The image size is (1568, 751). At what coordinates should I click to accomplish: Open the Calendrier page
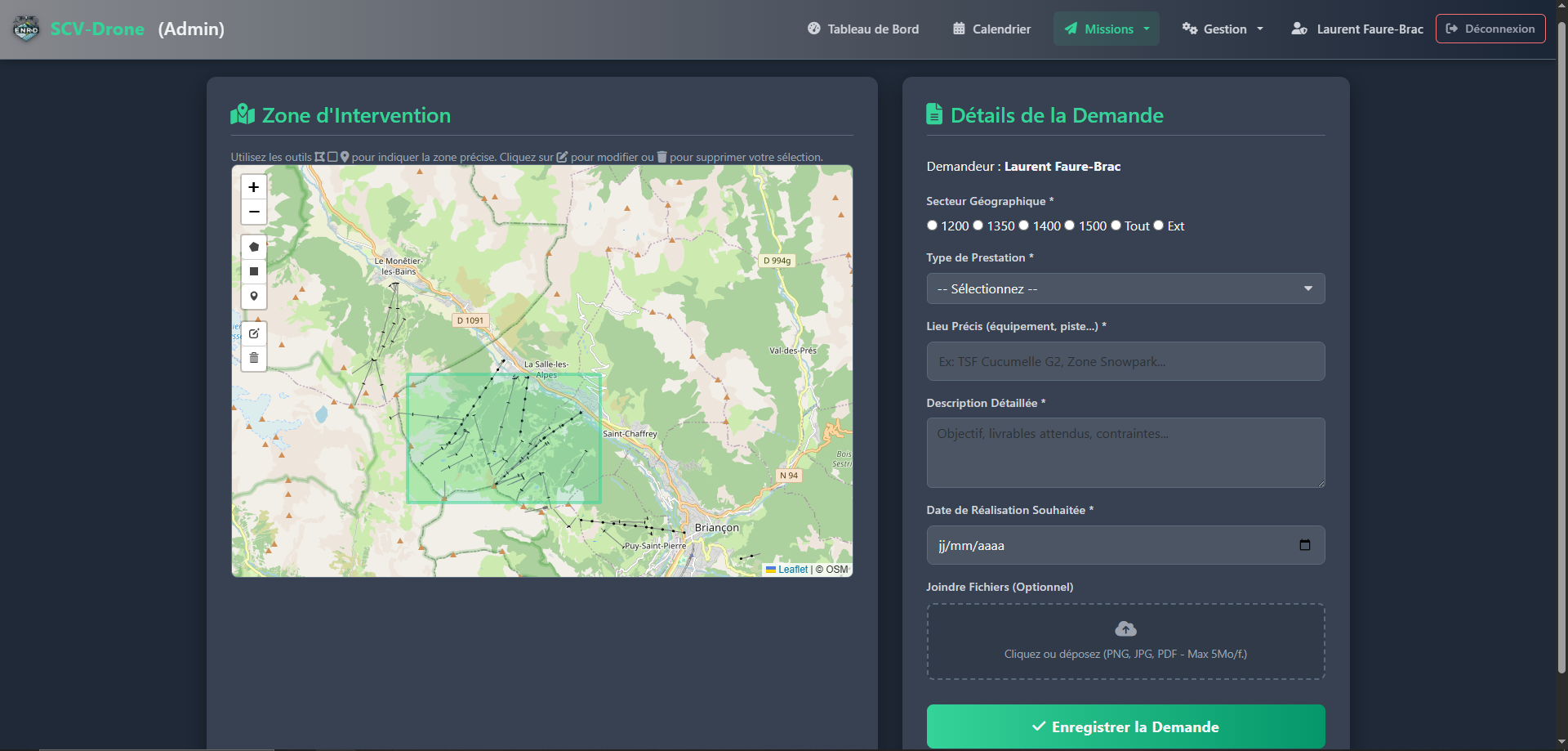[x=991, y=29]
